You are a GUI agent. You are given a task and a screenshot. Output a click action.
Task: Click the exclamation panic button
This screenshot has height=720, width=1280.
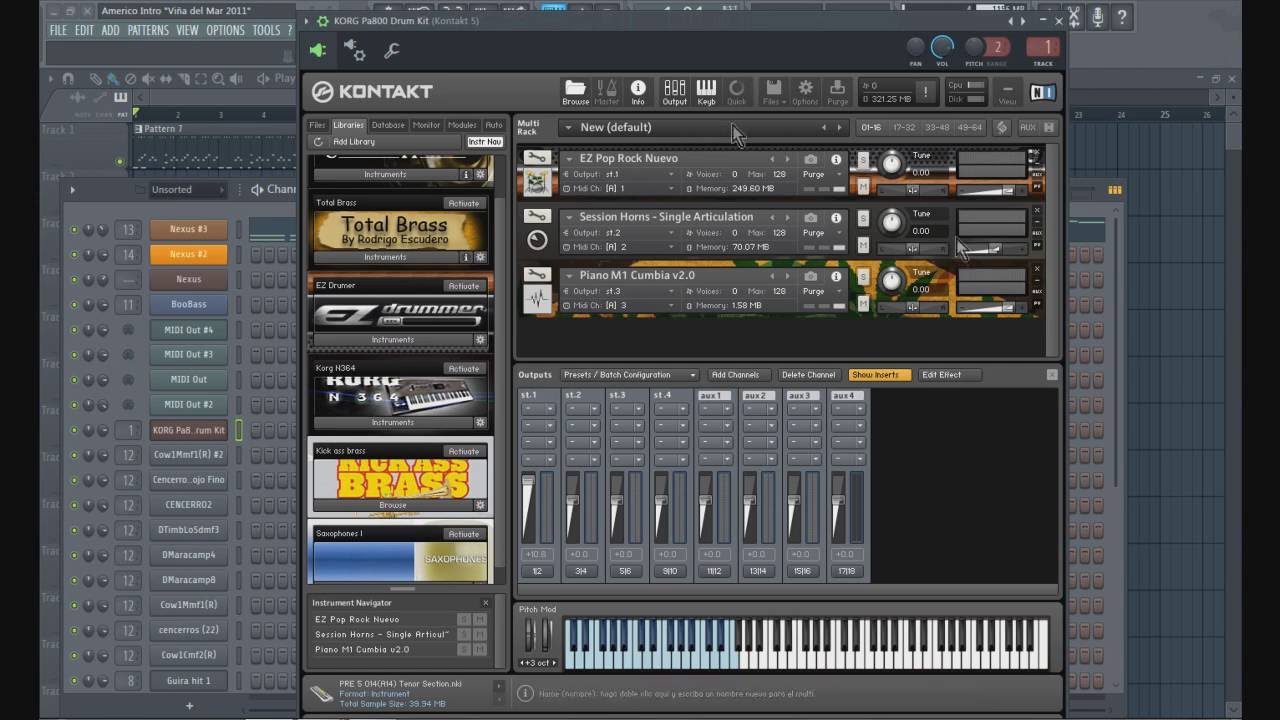(926, 92)
